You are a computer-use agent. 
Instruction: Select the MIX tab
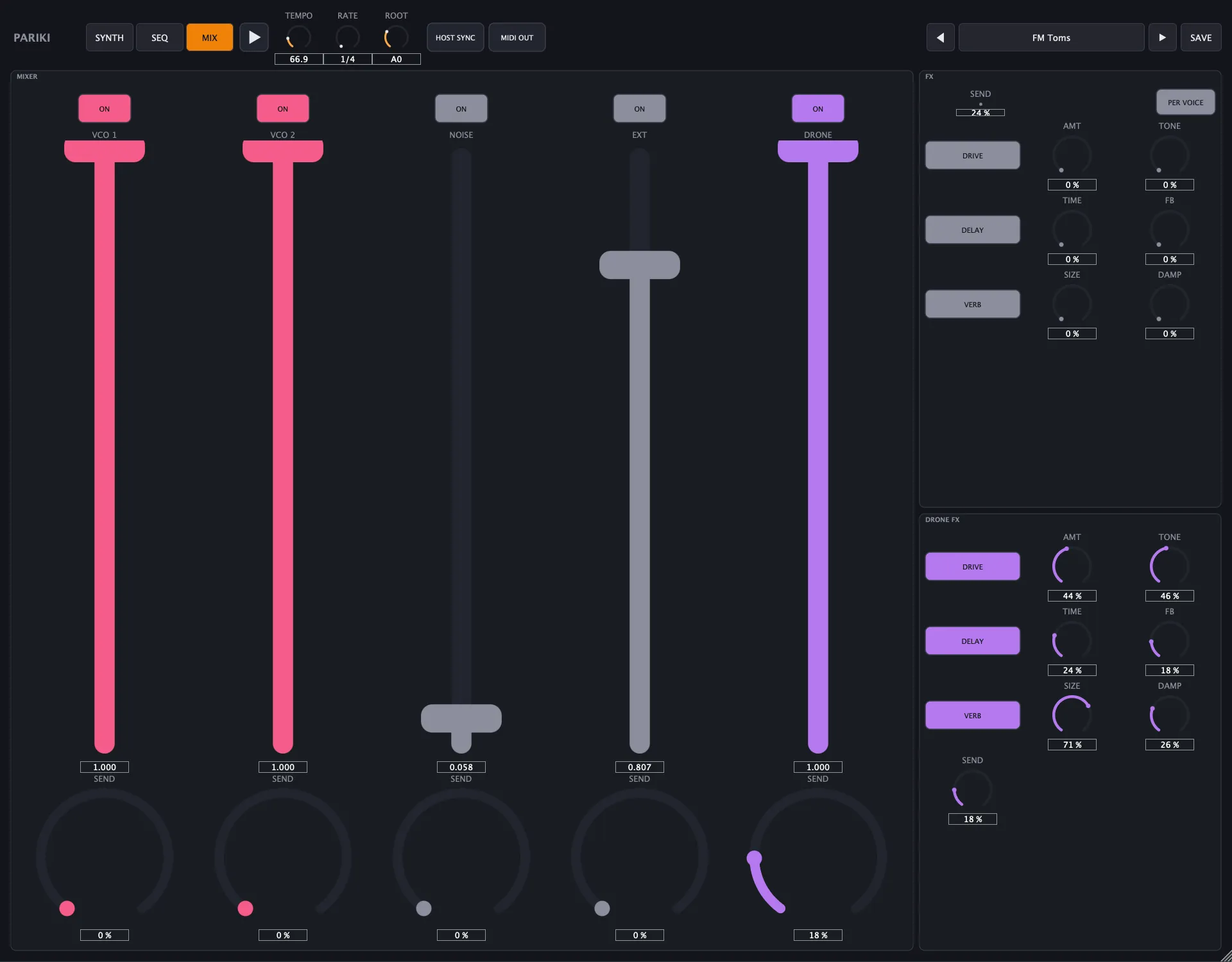(x=209, y=37)
